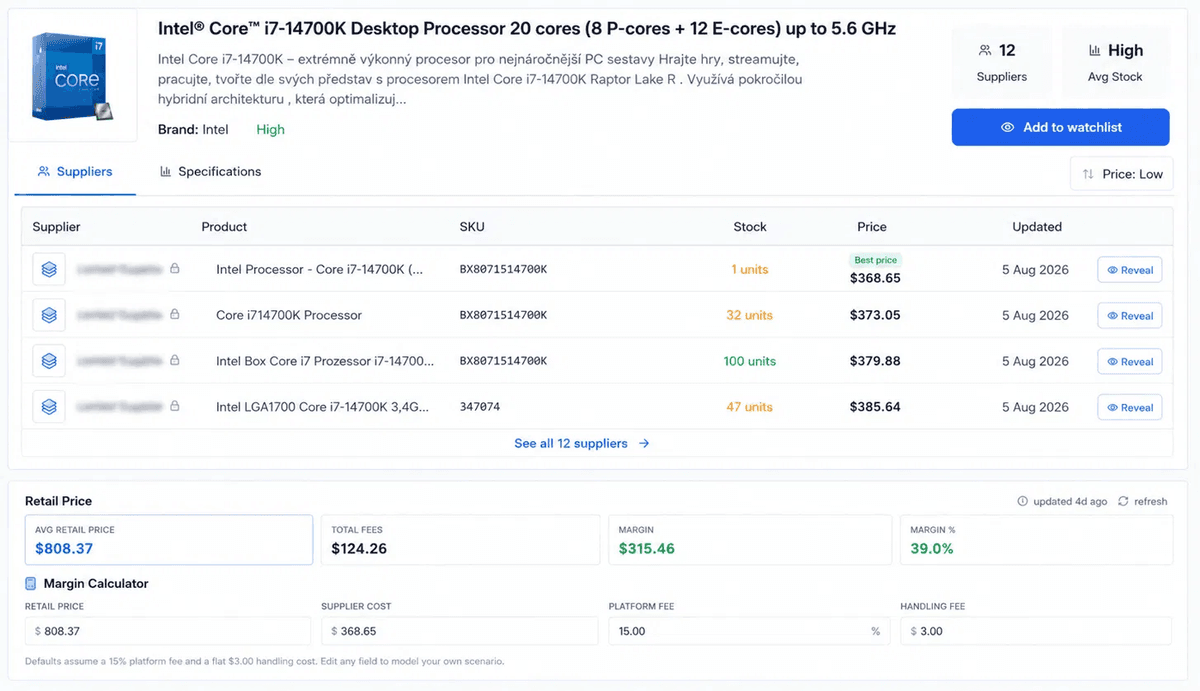The width and height of the screenshot is (1200, 691).
Task: Click lock icon in Intel LGA1700 row
Action: point(175,407)
